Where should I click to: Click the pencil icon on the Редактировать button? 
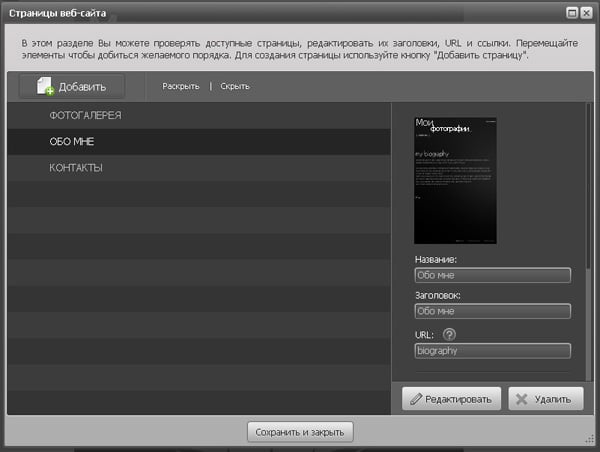415,399
